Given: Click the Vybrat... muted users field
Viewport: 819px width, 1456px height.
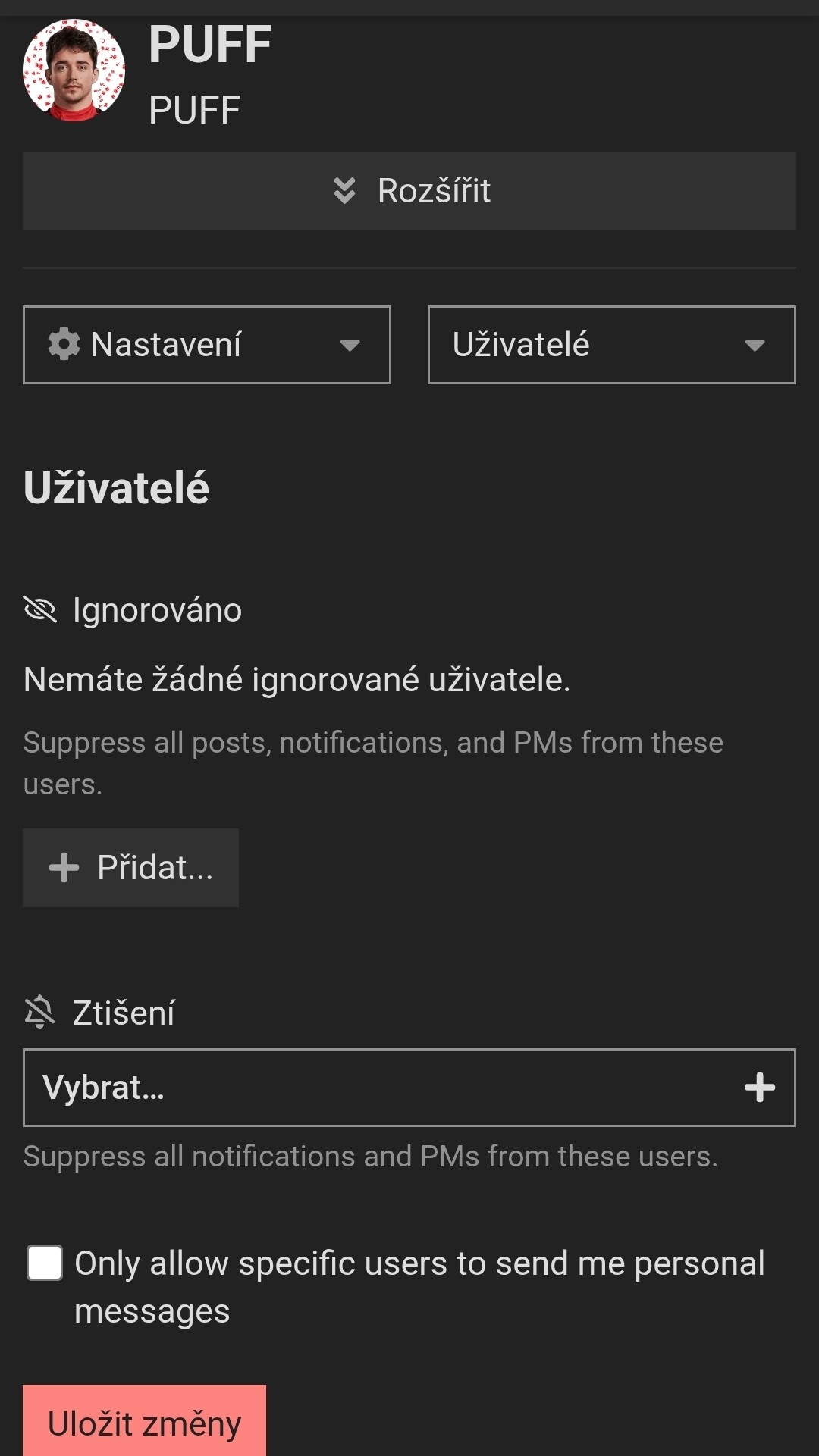Looking at the screenshot, I should pos(409,1088).
